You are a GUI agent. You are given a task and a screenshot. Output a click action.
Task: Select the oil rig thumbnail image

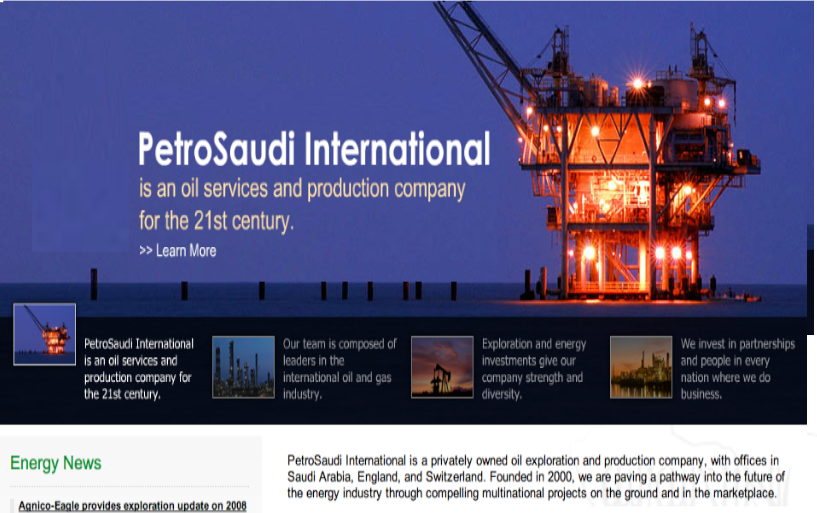(x=44, y=334)
